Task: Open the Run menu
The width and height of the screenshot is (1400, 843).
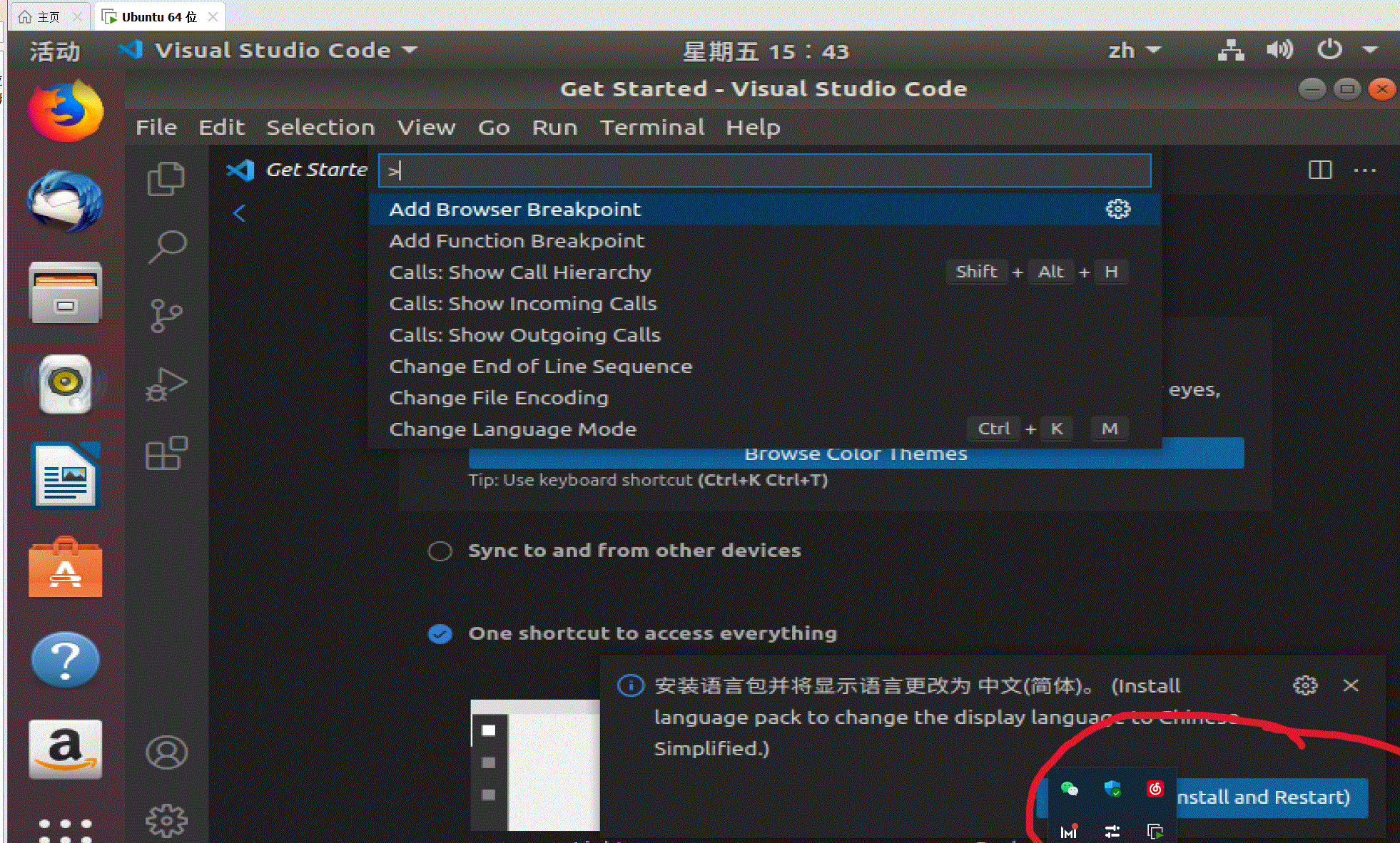Action: coord(554,128)
